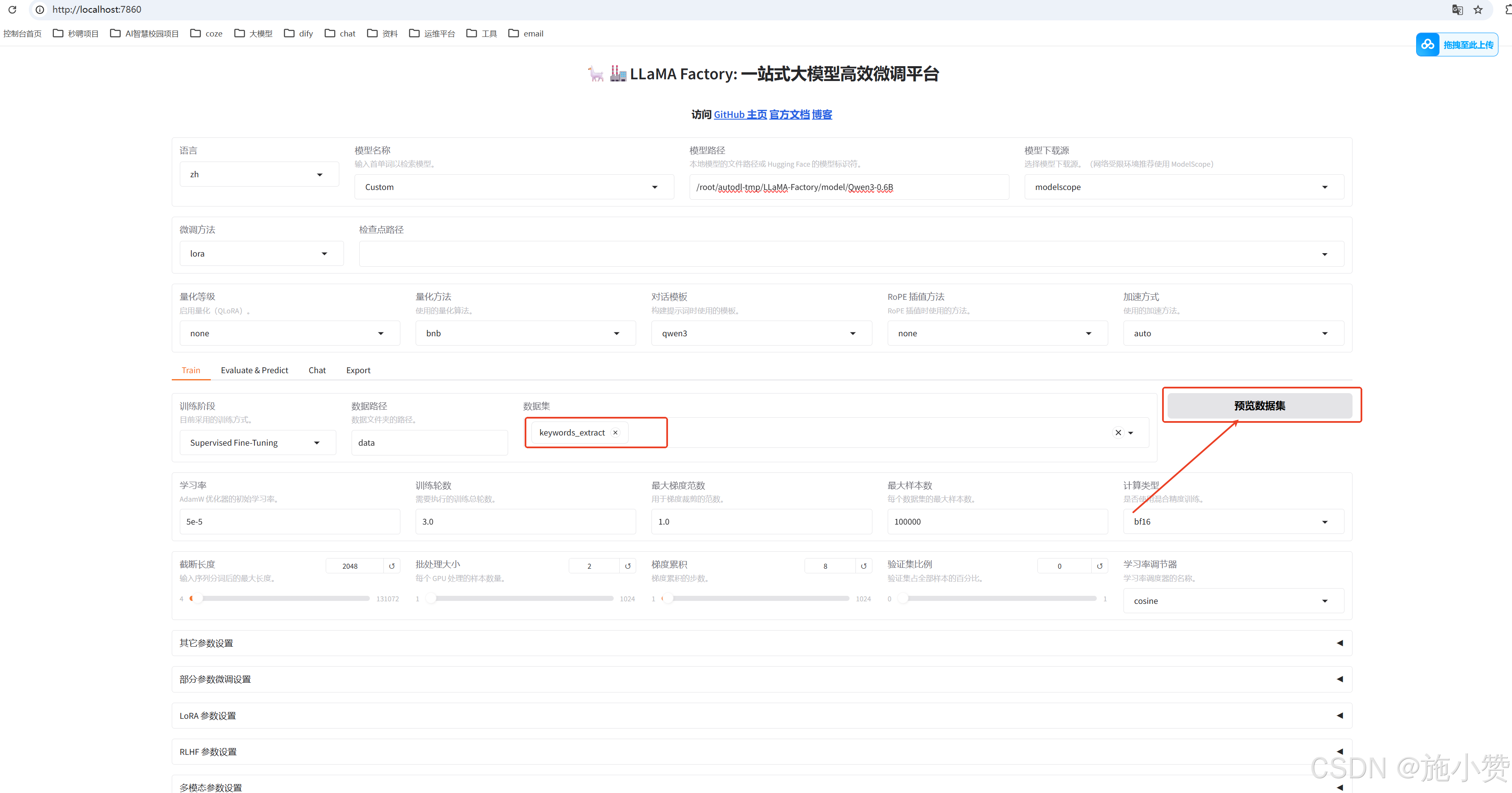
Task: Expand the LoRA 参数设置 section
Action: (x=761, y=715)
